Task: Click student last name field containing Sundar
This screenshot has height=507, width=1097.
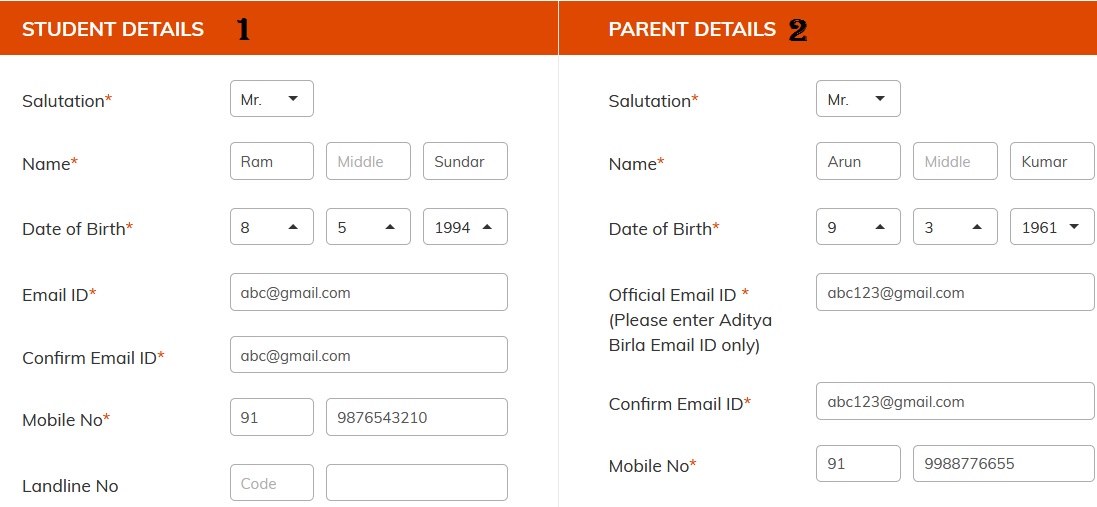Action: click(x=465, y=161)
